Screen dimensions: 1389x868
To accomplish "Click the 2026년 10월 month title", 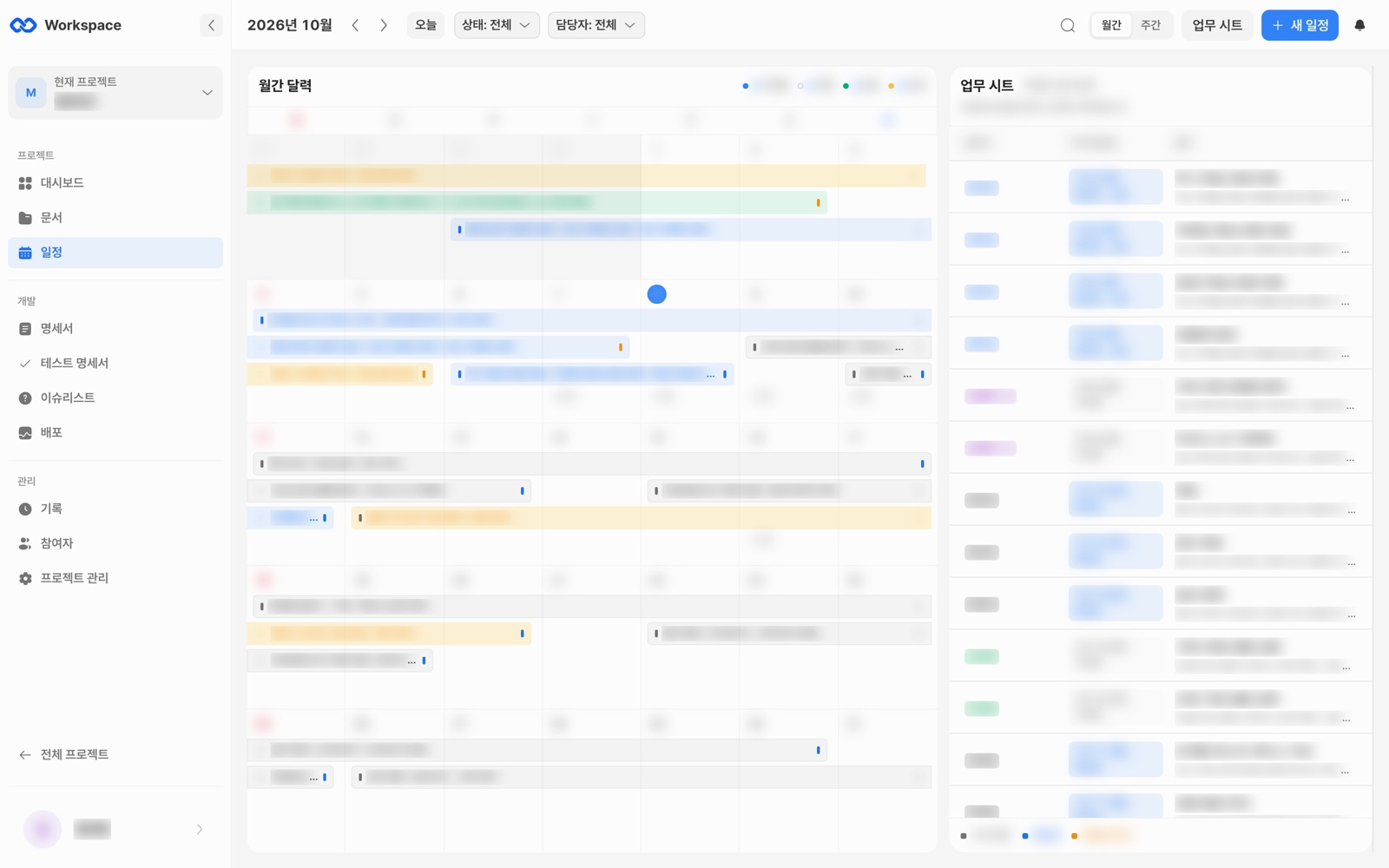I will coord(290,25).
